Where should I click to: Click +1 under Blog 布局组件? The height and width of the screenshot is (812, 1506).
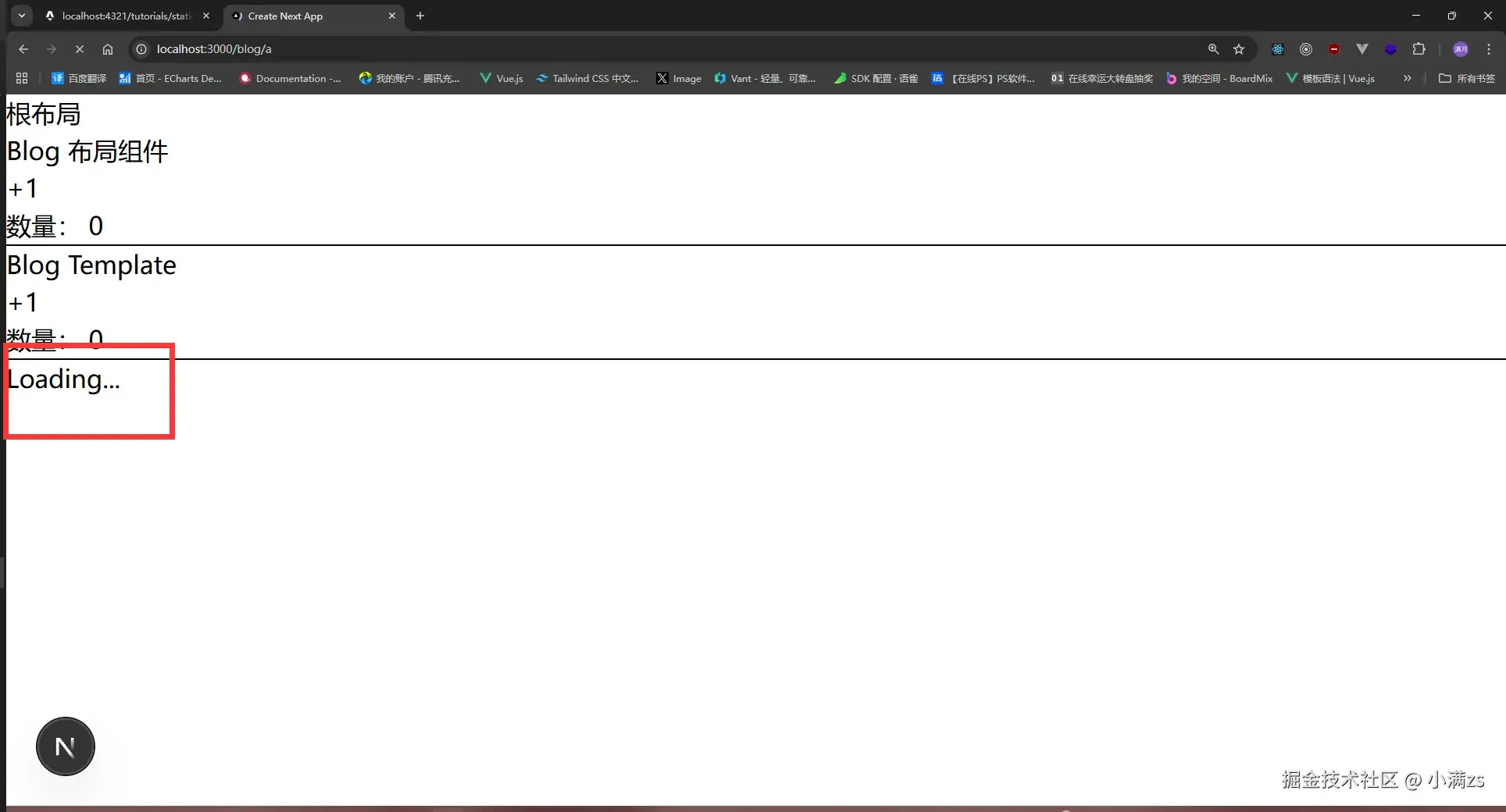[23, 188]
